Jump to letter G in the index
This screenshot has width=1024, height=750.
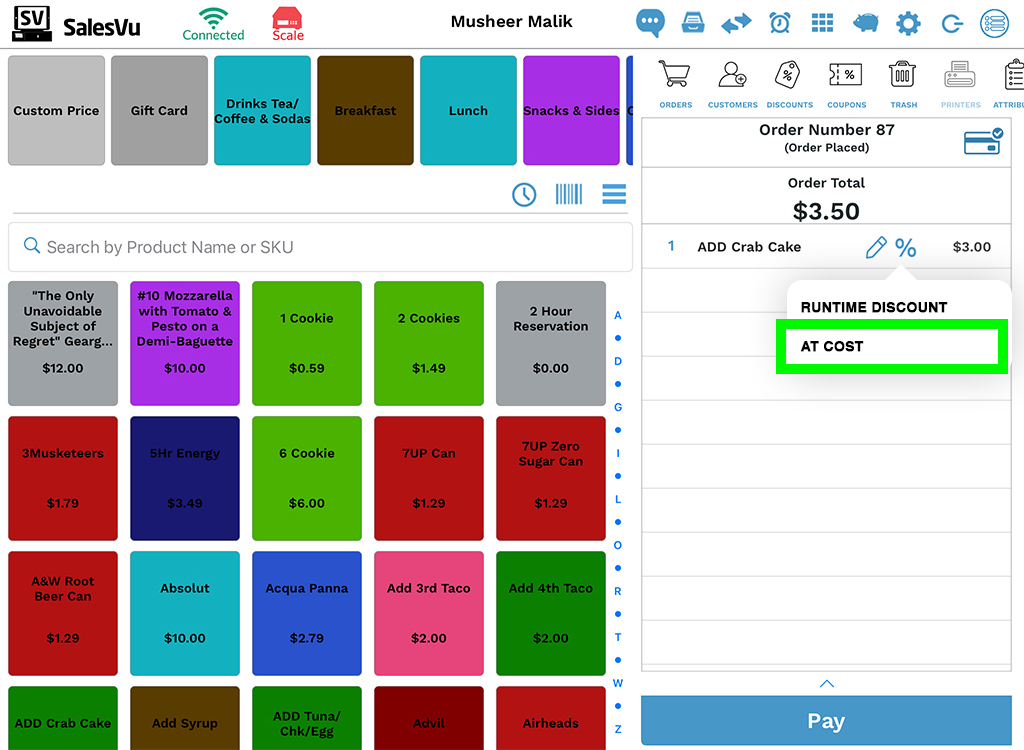pos(618,407)
